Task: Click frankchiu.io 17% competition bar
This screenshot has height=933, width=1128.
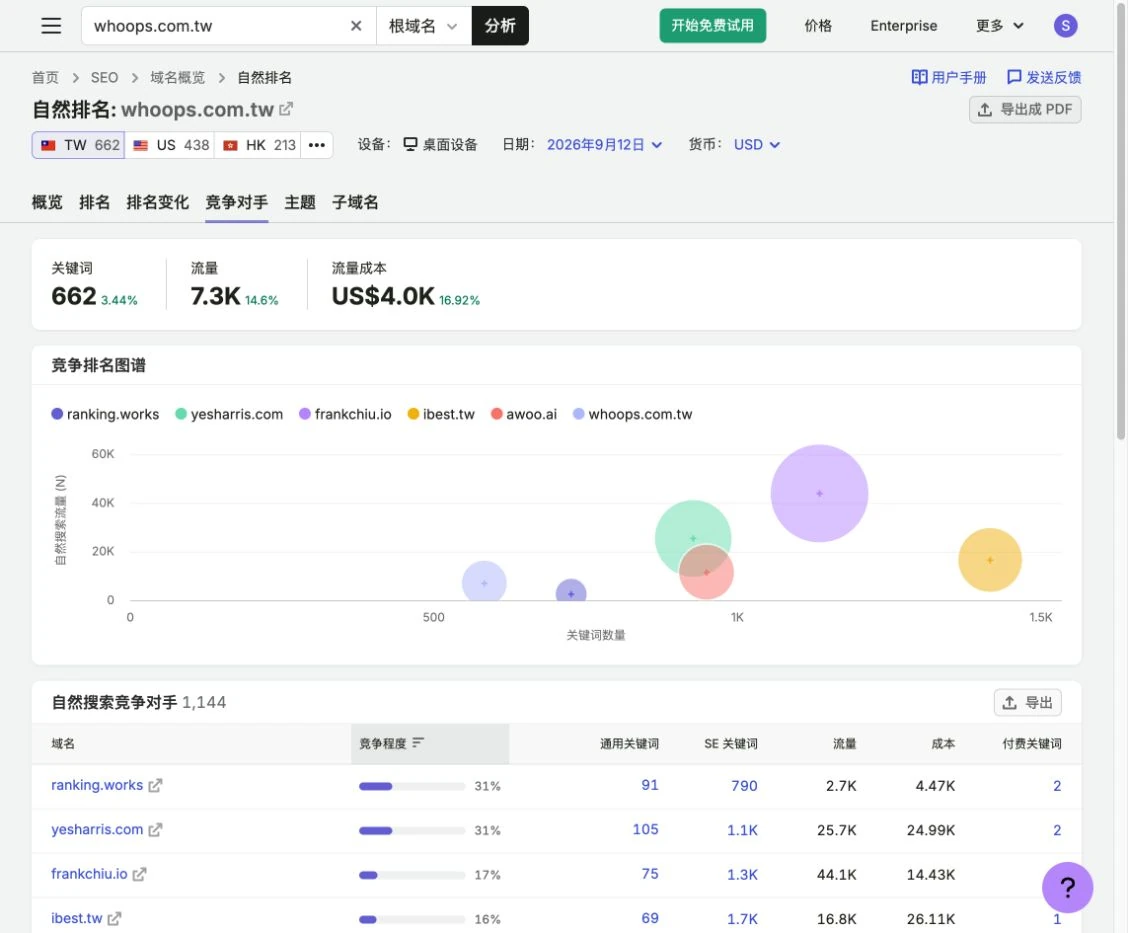Action: pos(412,875)
